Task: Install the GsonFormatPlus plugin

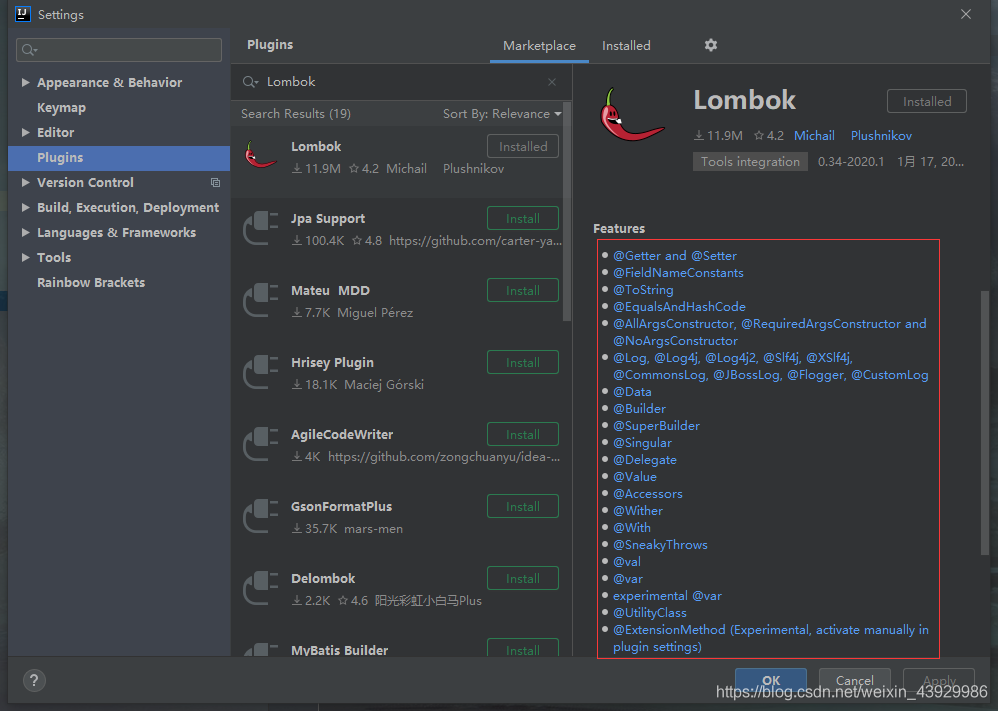Action: [523, 506]
